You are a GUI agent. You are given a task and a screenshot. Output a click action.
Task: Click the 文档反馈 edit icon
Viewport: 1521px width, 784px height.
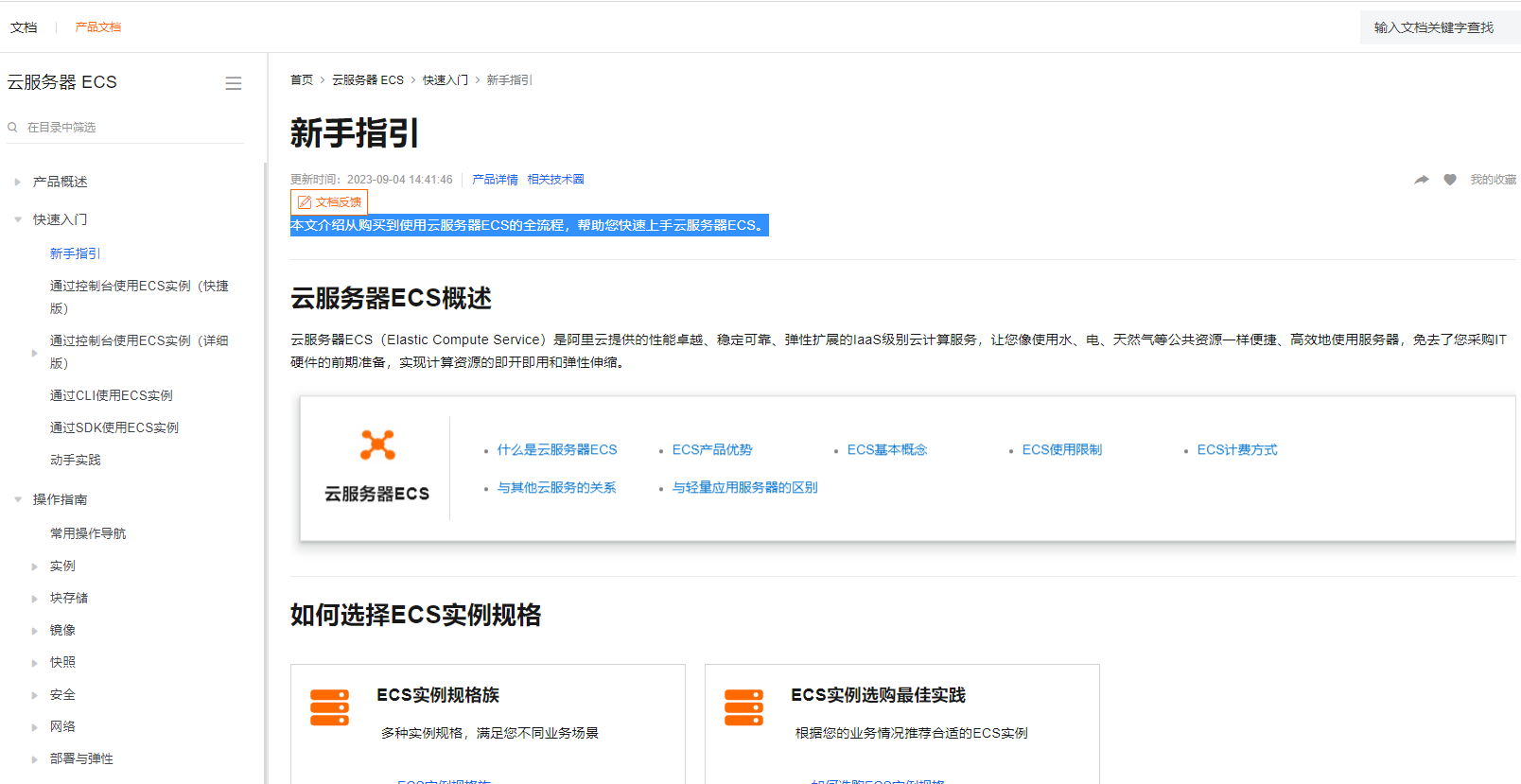(305, 202)
